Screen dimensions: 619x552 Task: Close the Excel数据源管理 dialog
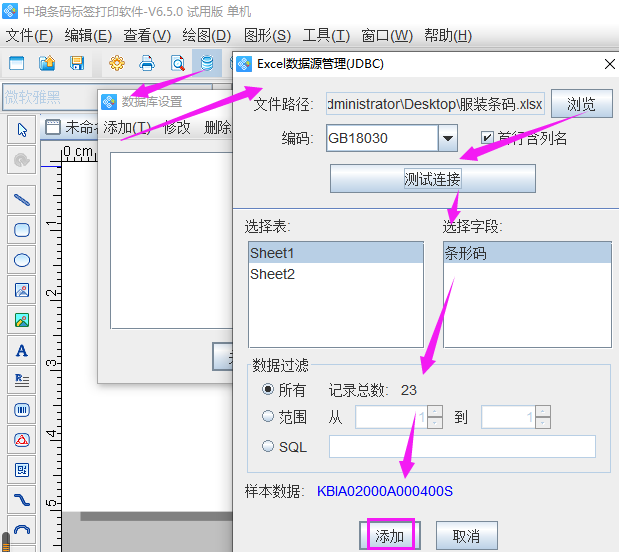point(610,64)
